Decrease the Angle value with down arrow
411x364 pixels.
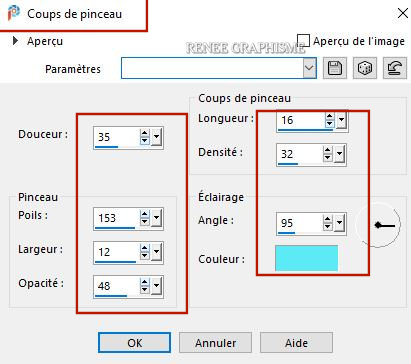[328, 227]
